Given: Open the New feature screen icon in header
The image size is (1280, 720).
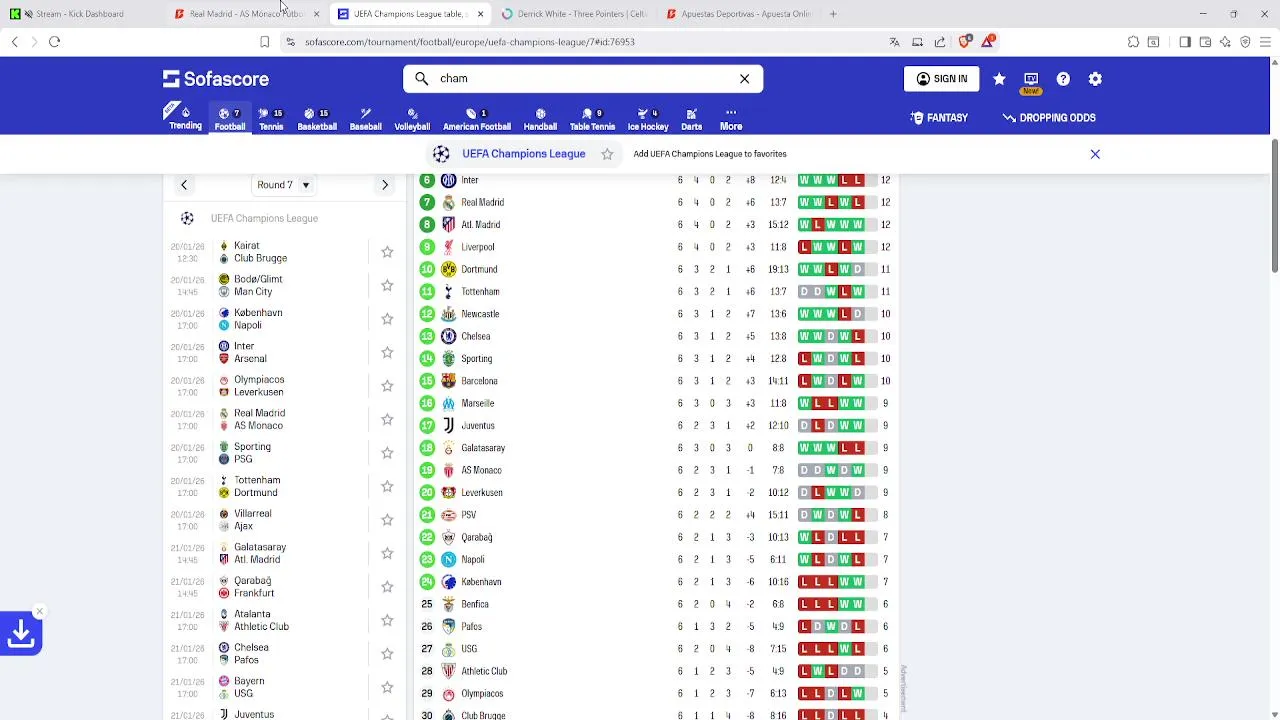Looking at the screenshot, I should [x=1031, y=81].
